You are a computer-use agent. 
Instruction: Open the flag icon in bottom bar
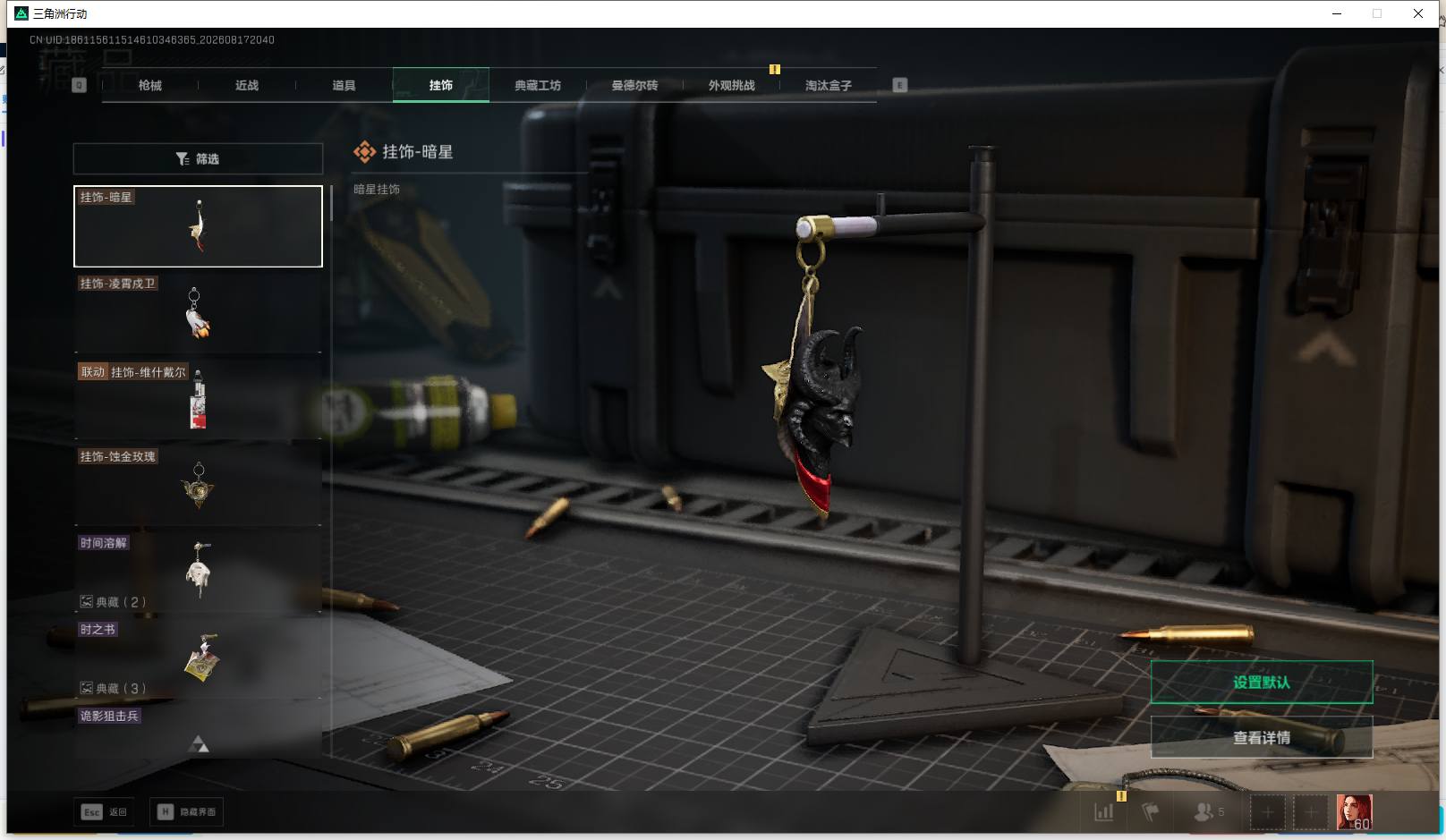(1151, 812)
